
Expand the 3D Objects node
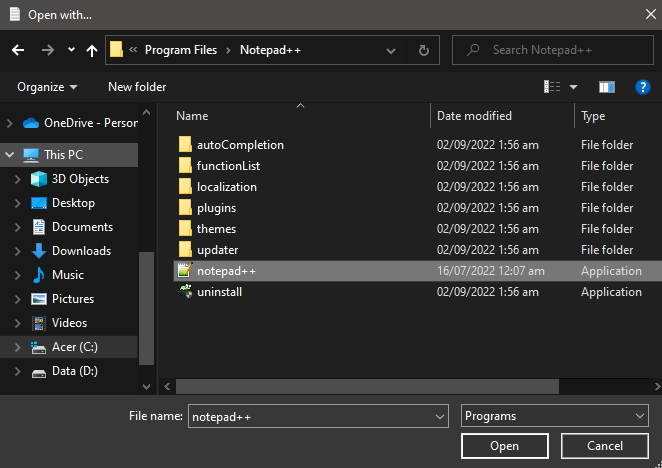tap(18, 179)
